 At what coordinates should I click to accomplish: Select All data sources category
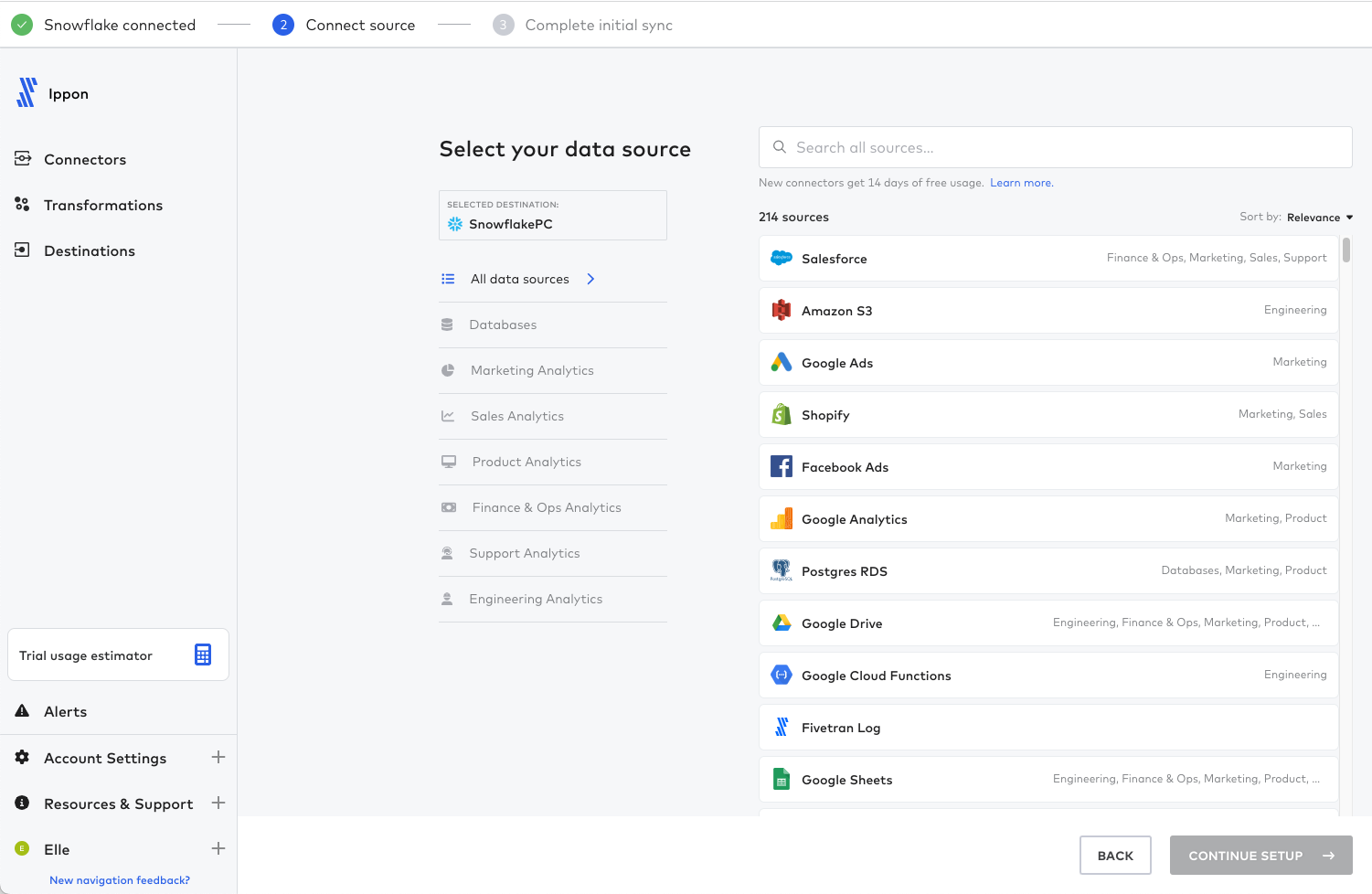tap(553, 279)
